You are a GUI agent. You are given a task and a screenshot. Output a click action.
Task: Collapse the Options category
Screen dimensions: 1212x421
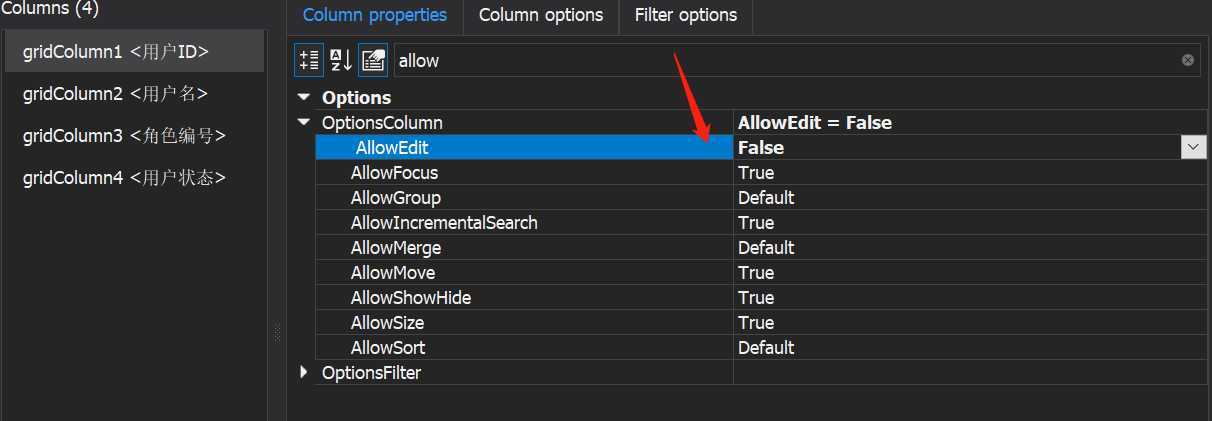(x=304, y=97)
